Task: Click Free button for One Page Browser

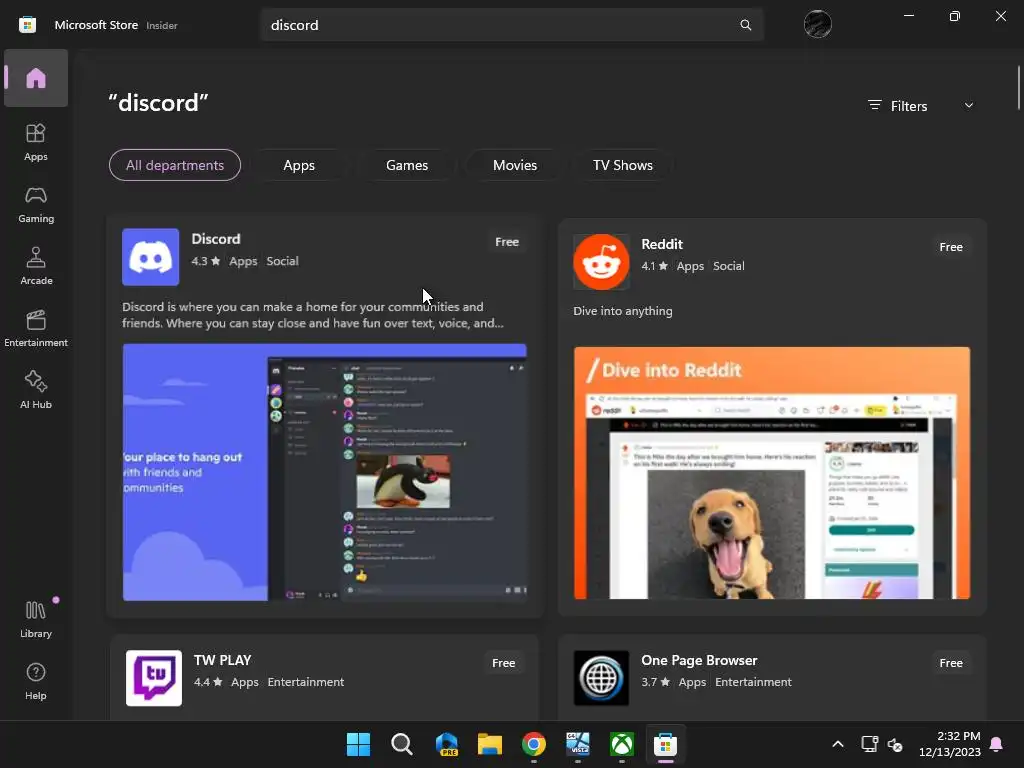Action: pyautogui.click(x=951, y=663)
